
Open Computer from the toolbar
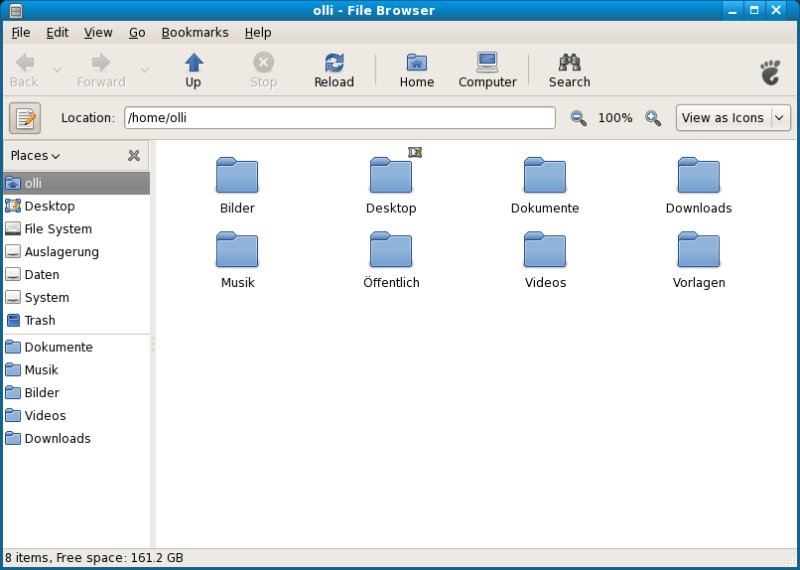[x=487, y=70]
